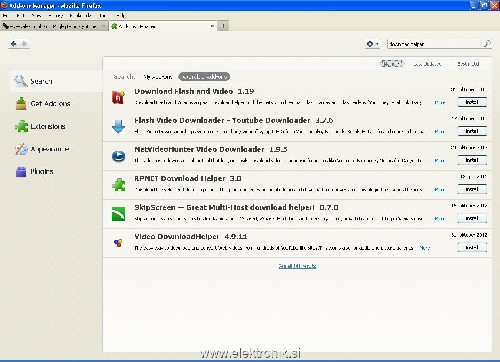Screen dimensions: 500x362
Task: Go back with the back arrow
Action: pos(14,44)
